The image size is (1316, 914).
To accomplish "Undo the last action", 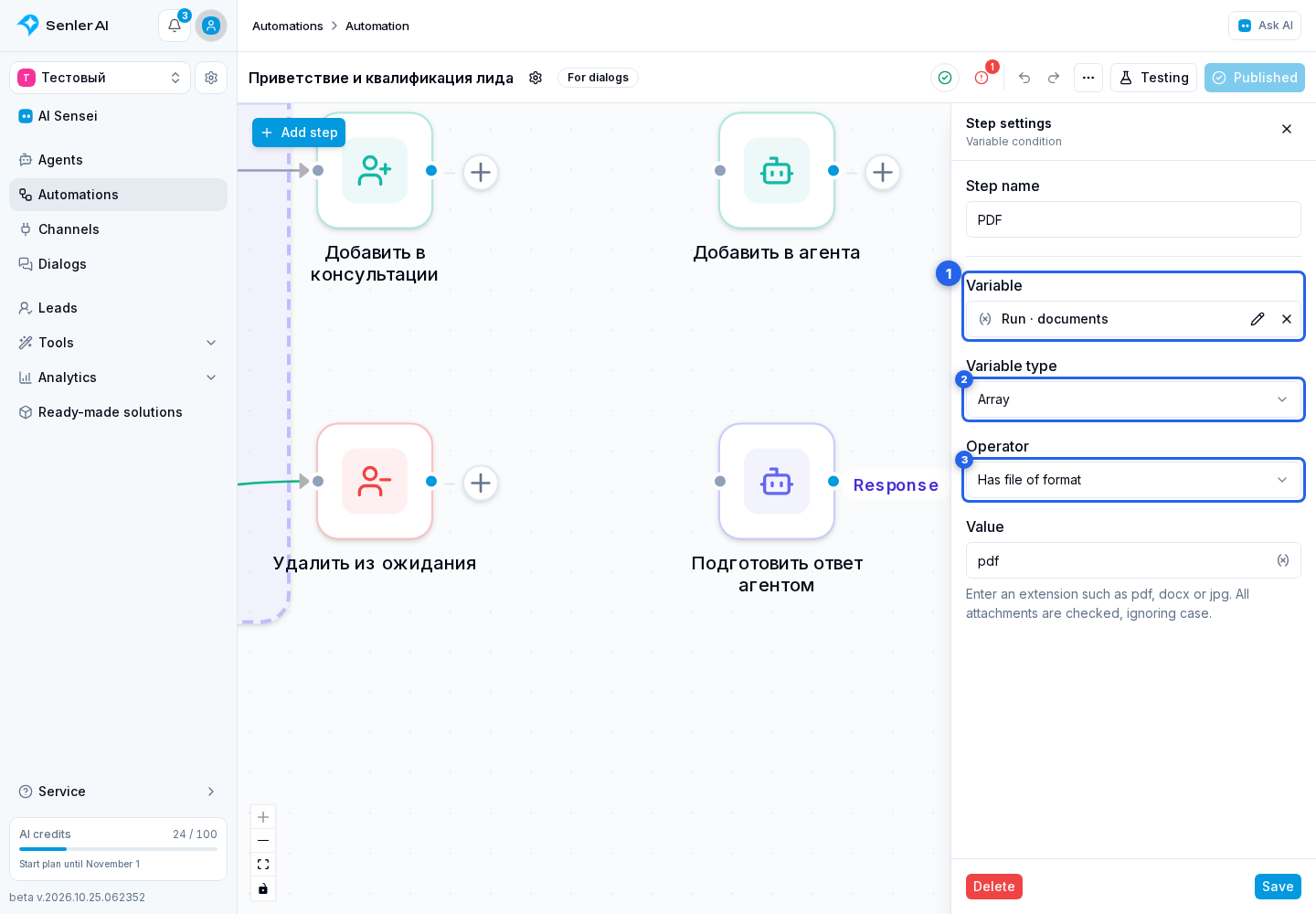I will (1024, 78).
